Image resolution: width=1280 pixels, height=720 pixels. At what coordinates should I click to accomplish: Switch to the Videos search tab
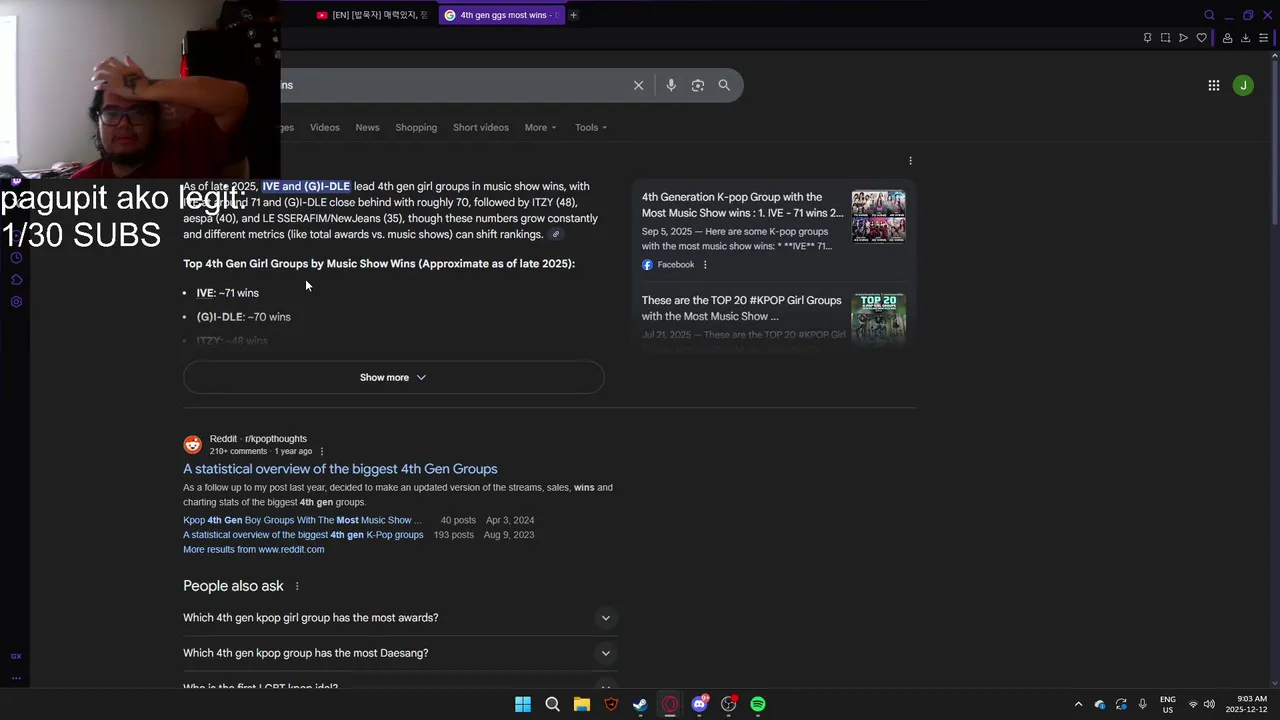[325, 127]
